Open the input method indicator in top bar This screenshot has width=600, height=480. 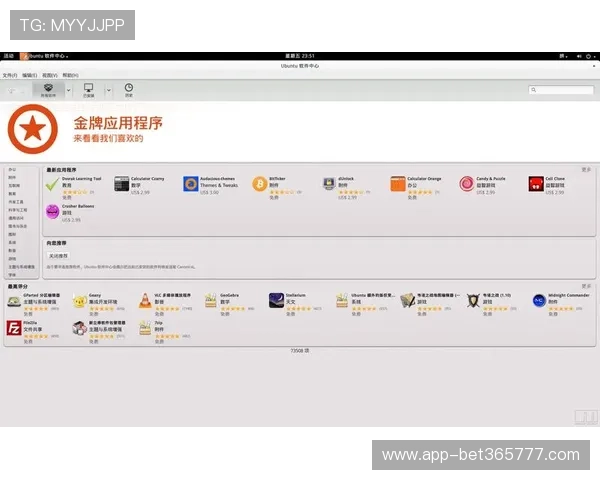[x=563, y=56]
